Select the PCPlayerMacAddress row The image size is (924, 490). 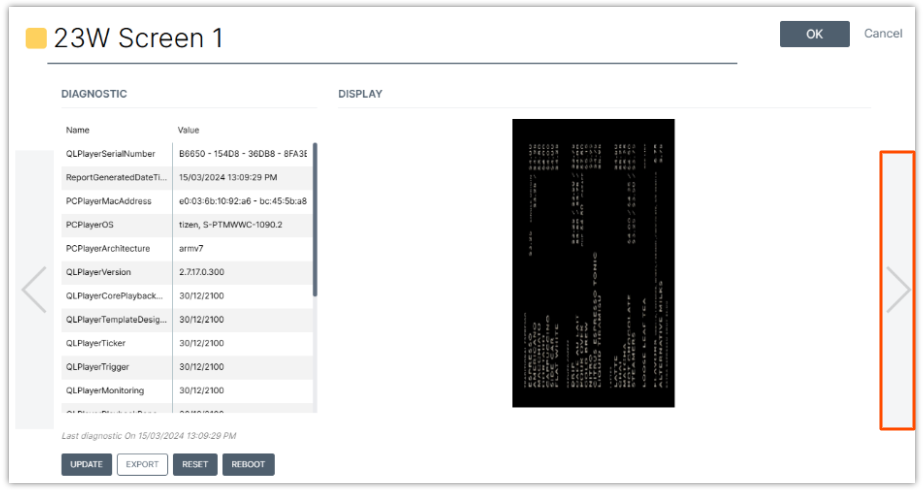coord(185,201)
